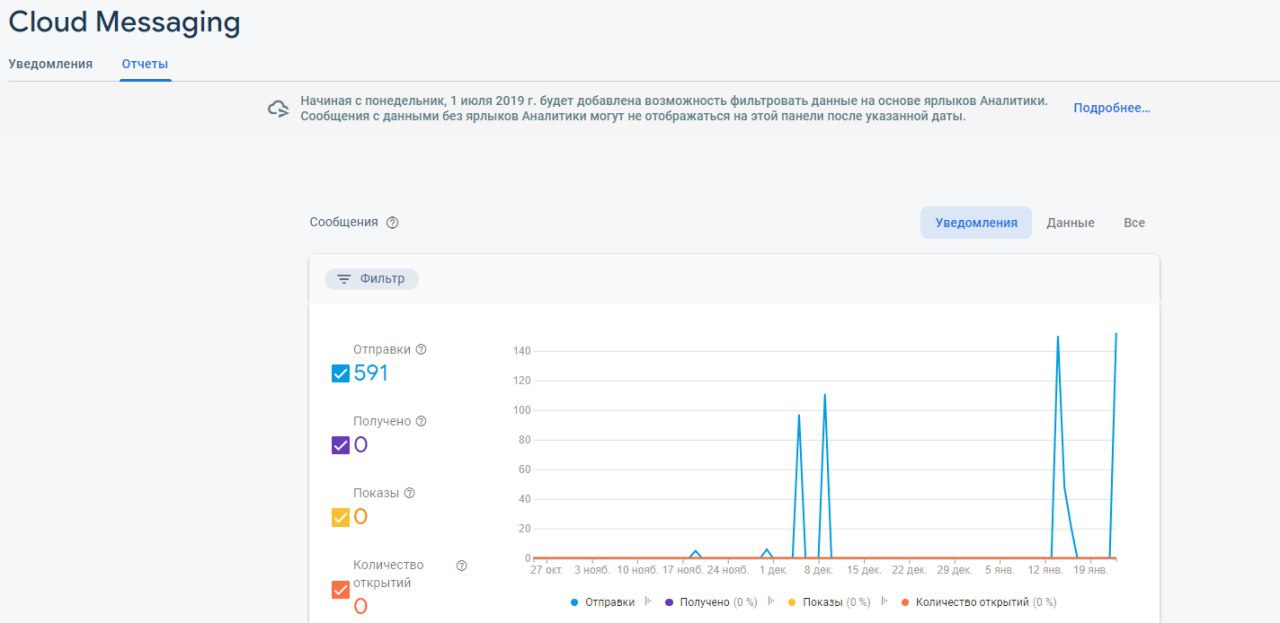The image size is (1280, 623).
Task: Open help icon beside Отправки
Action: point(421,350)
